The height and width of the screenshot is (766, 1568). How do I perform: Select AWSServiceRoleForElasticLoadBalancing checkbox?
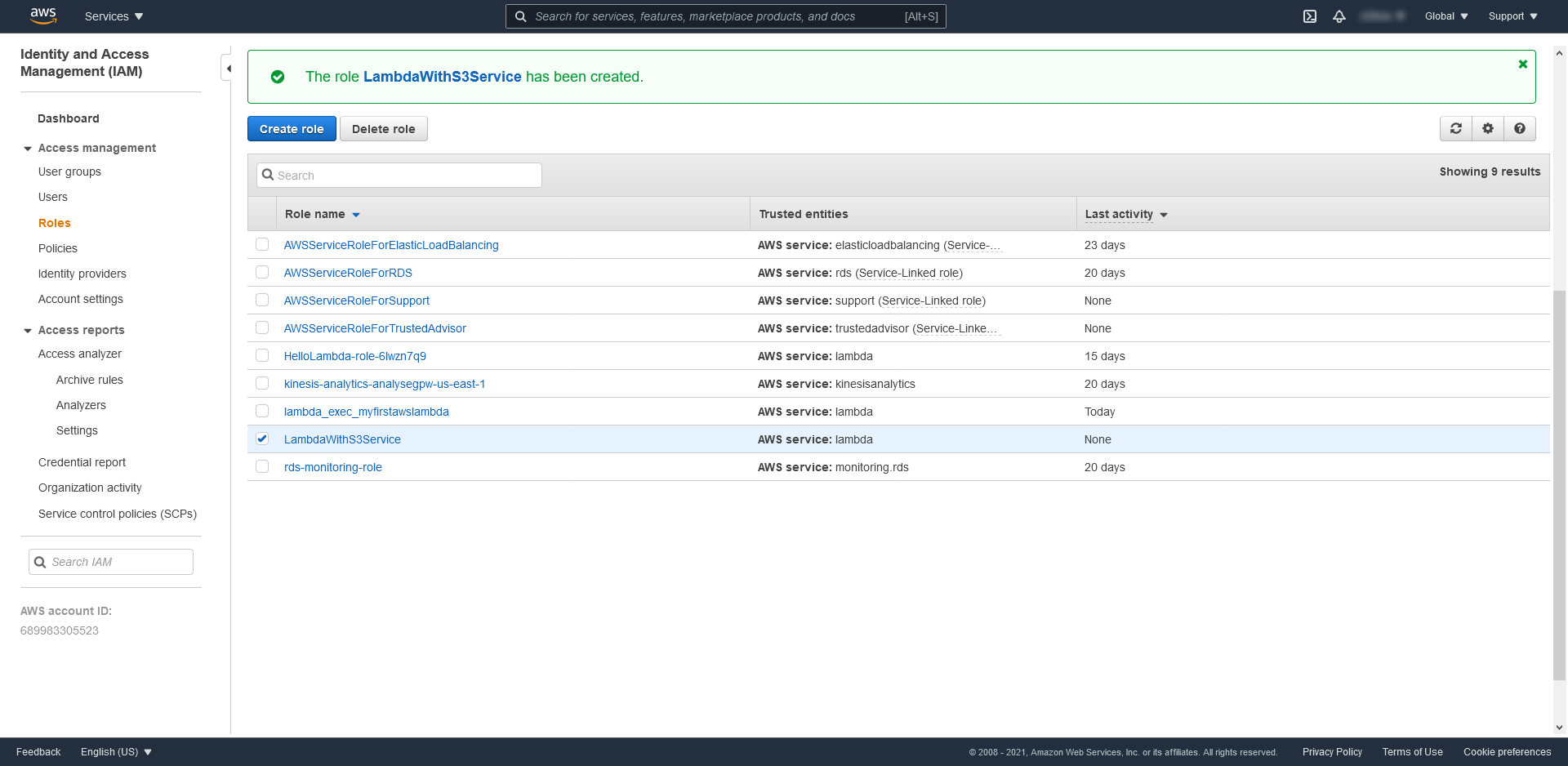pyautogui.click(x=262, y=244)
